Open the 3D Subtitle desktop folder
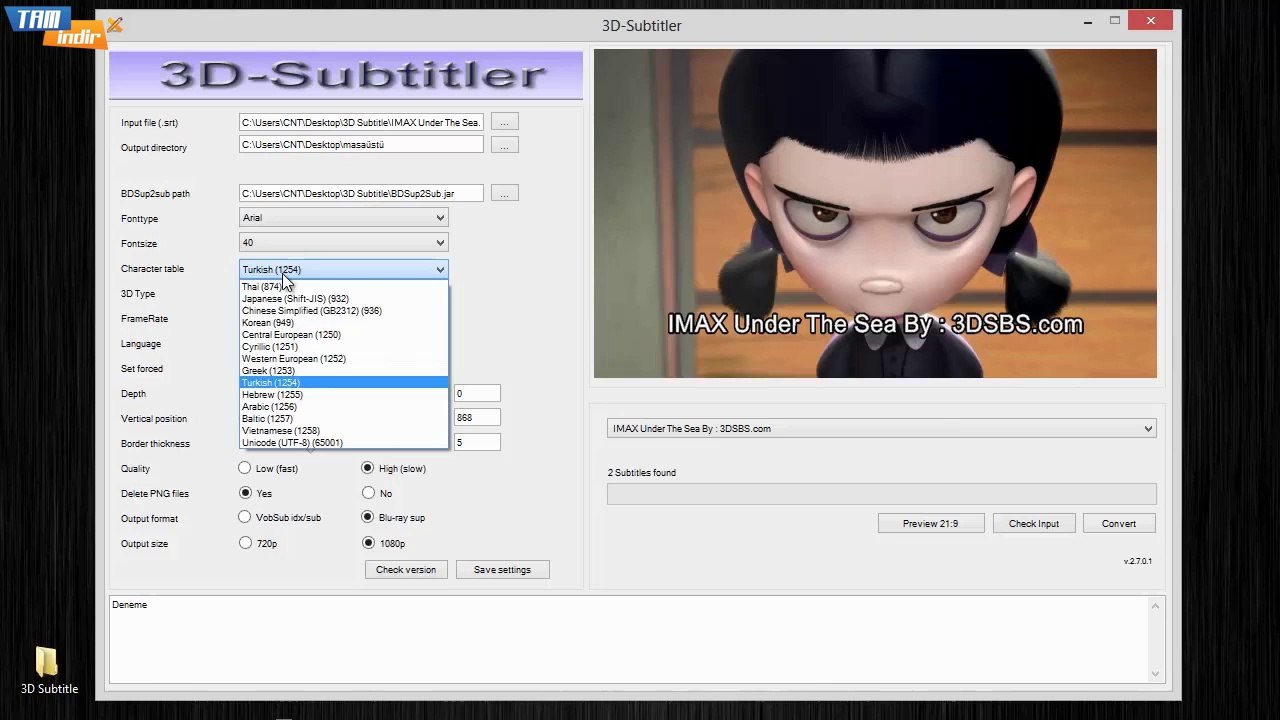 [x=49, y=670]
